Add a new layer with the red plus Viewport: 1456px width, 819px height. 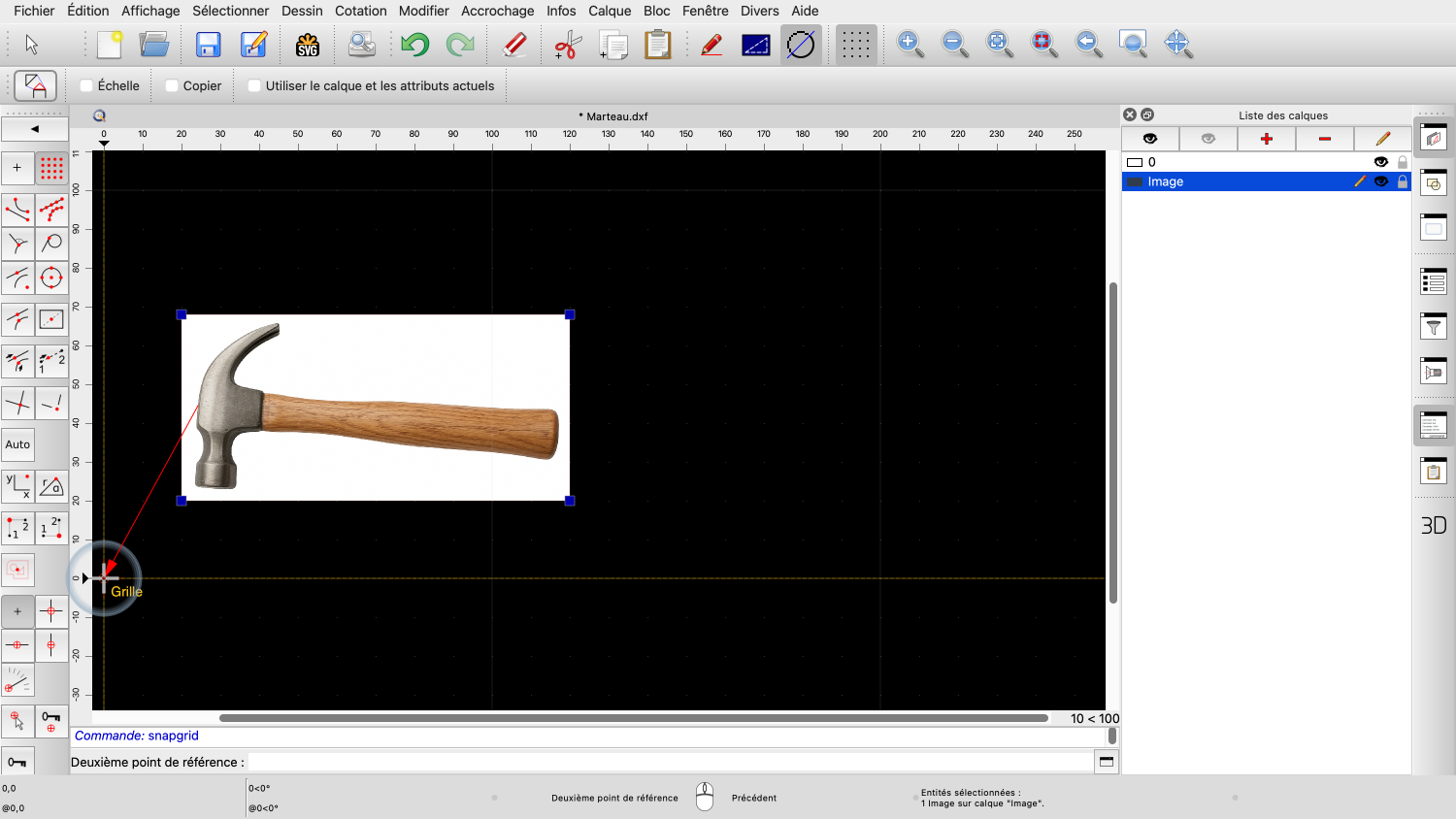[x=1266, y=139]
